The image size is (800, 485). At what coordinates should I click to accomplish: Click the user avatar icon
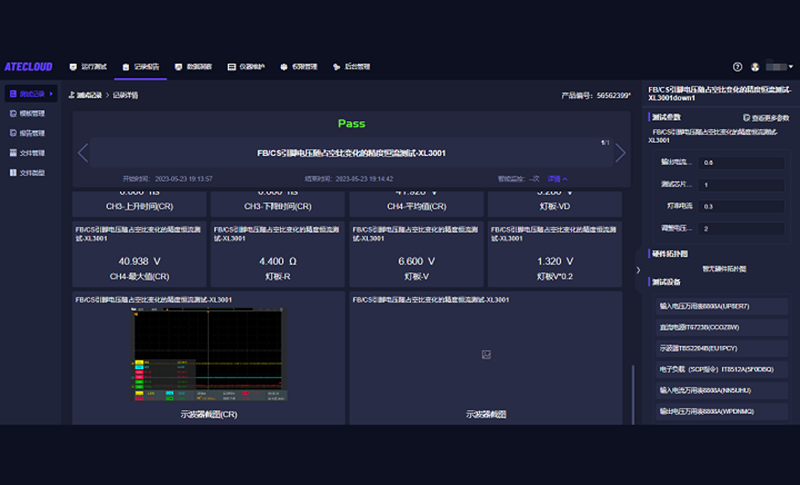756,67
